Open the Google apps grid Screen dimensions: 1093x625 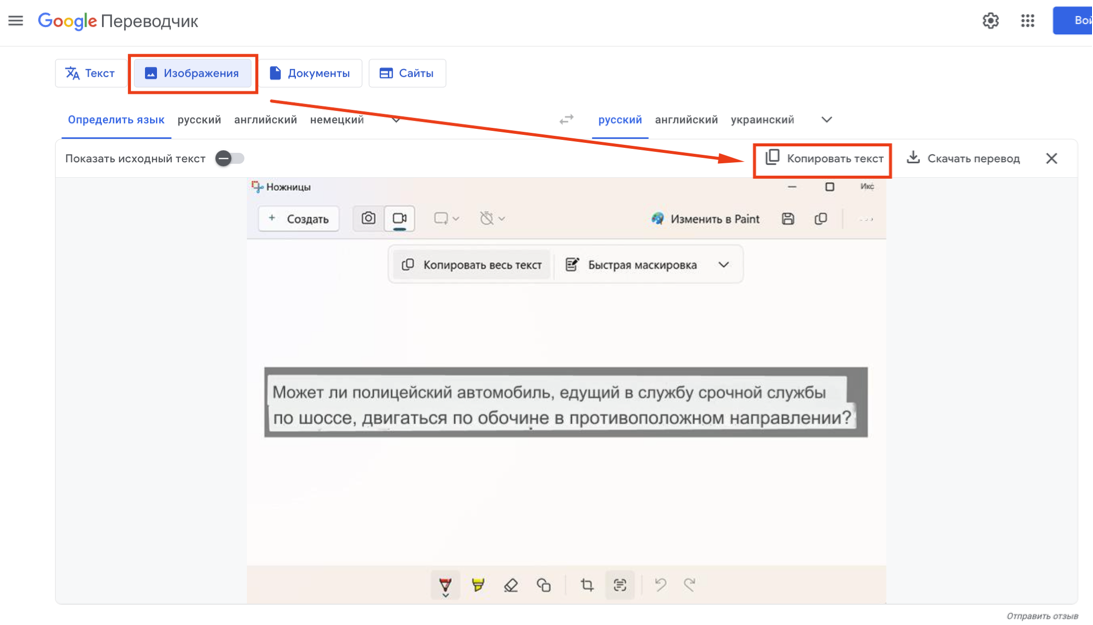1027,21
